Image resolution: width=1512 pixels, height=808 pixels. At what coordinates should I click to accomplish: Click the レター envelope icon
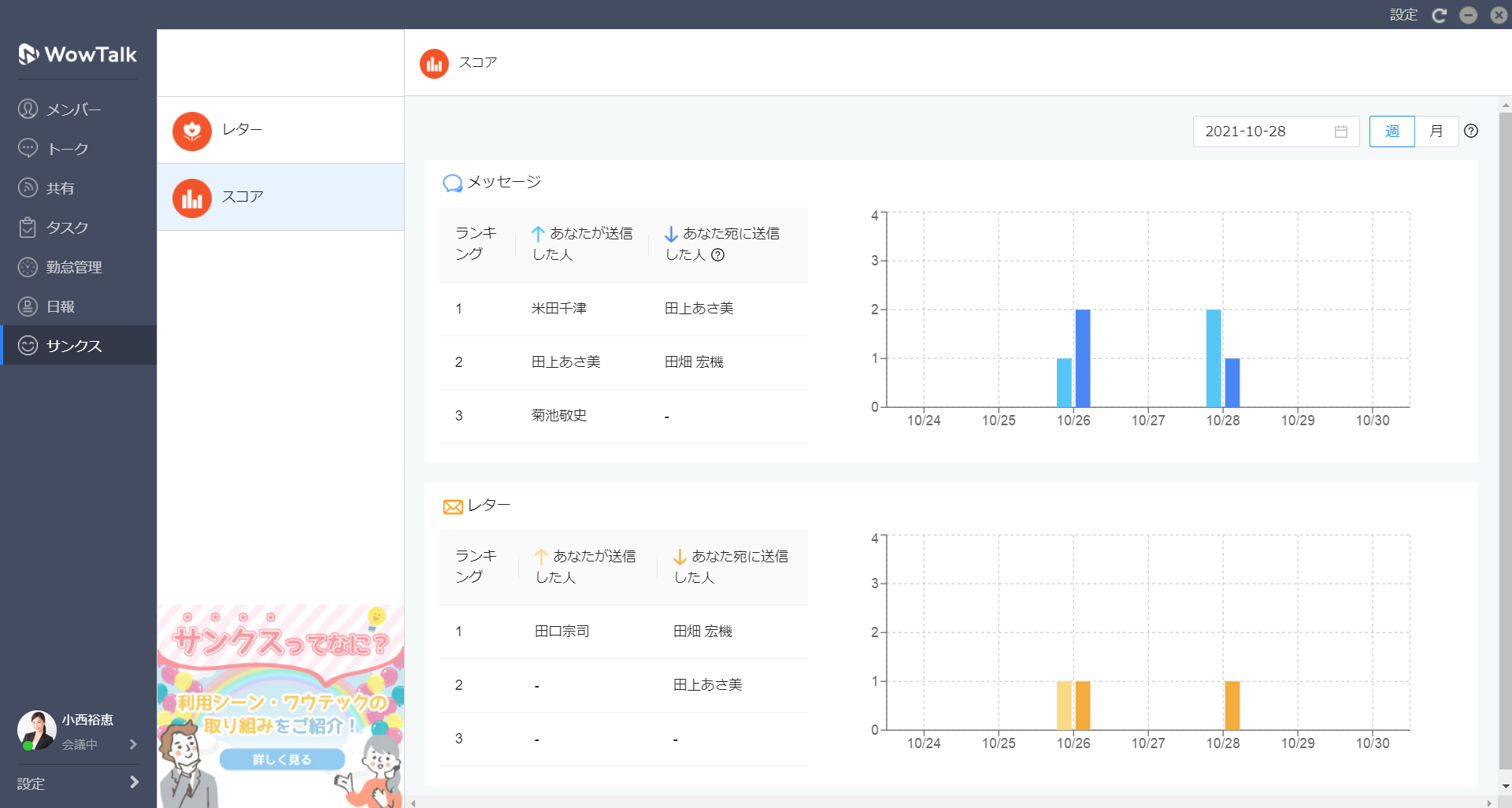coord(453,506)
